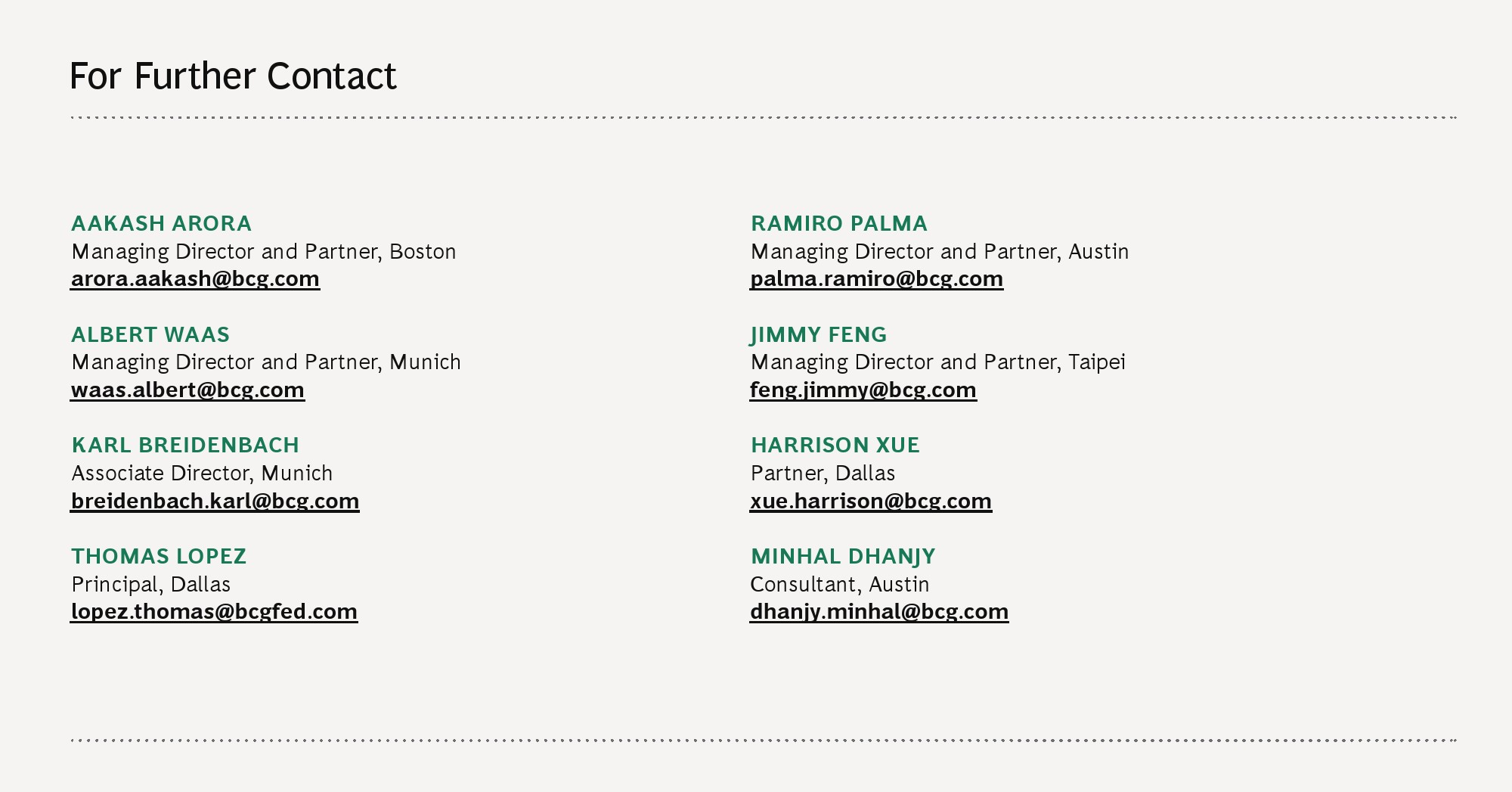The height and width of the screenshot is (792, 1512).
Task: Click the lopez.thomas@bcgfed.com email link
Action: (x=214, y=612)
